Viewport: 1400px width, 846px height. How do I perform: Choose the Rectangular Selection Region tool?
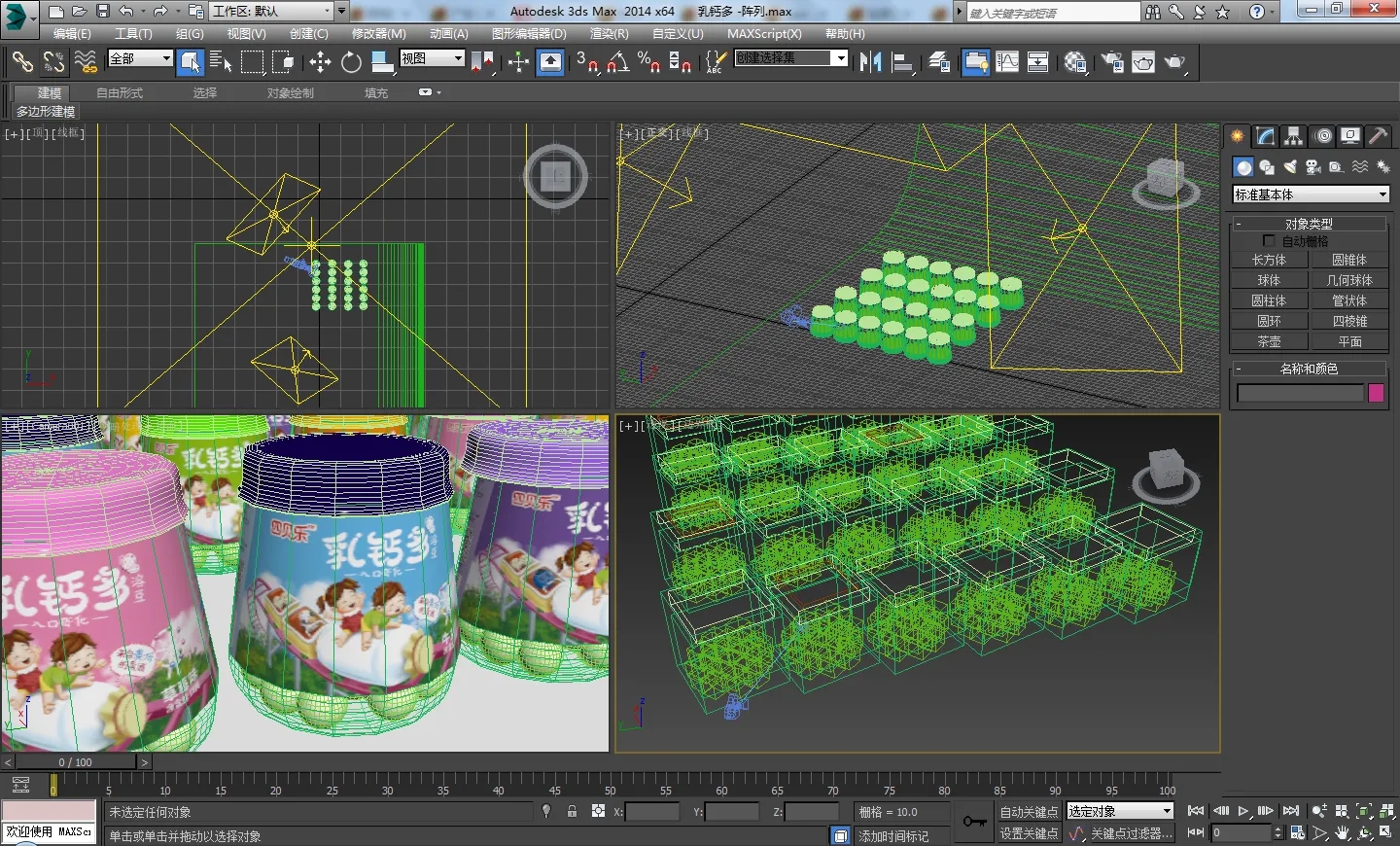pos(253,62)
